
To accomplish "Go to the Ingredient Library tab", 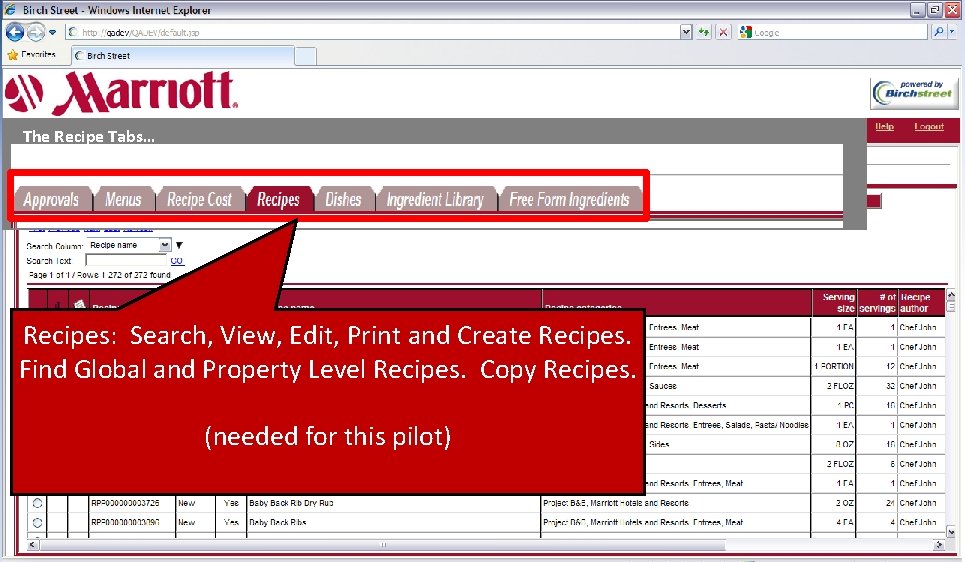I will [x=435, y=199].
